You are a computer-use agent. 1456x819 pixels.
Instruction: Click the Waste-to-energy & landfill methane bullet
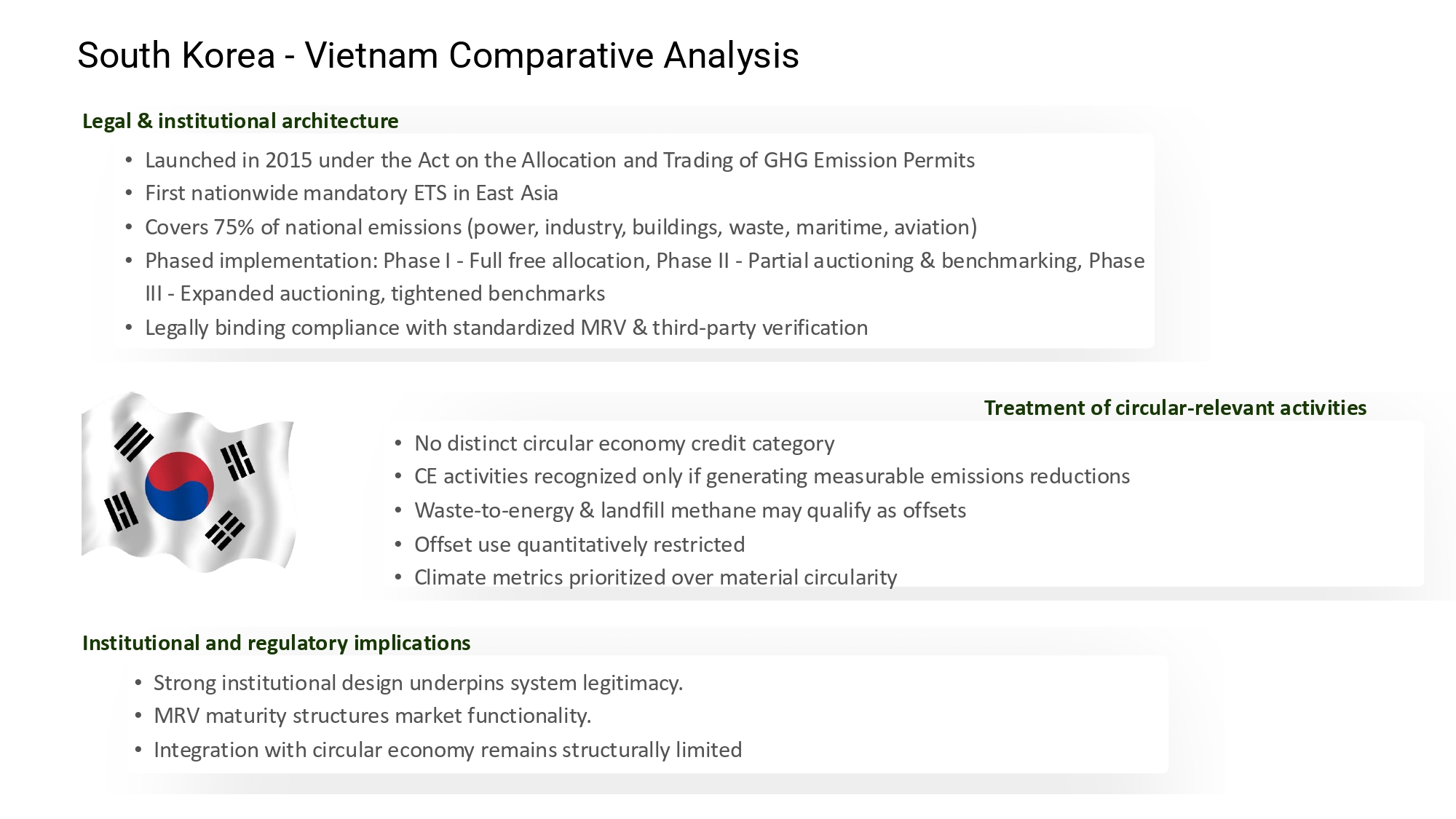tap(689, 510)
